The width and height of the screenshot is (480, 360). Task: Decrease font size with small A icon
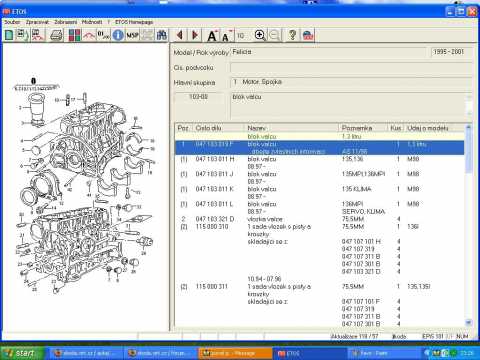click(x=227, y=35)
